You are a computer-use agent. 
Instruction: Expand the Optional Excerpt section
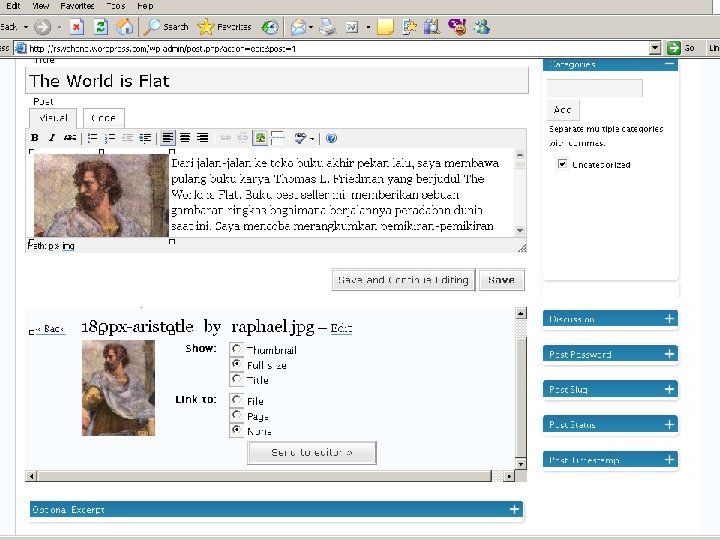click(514, 509)
